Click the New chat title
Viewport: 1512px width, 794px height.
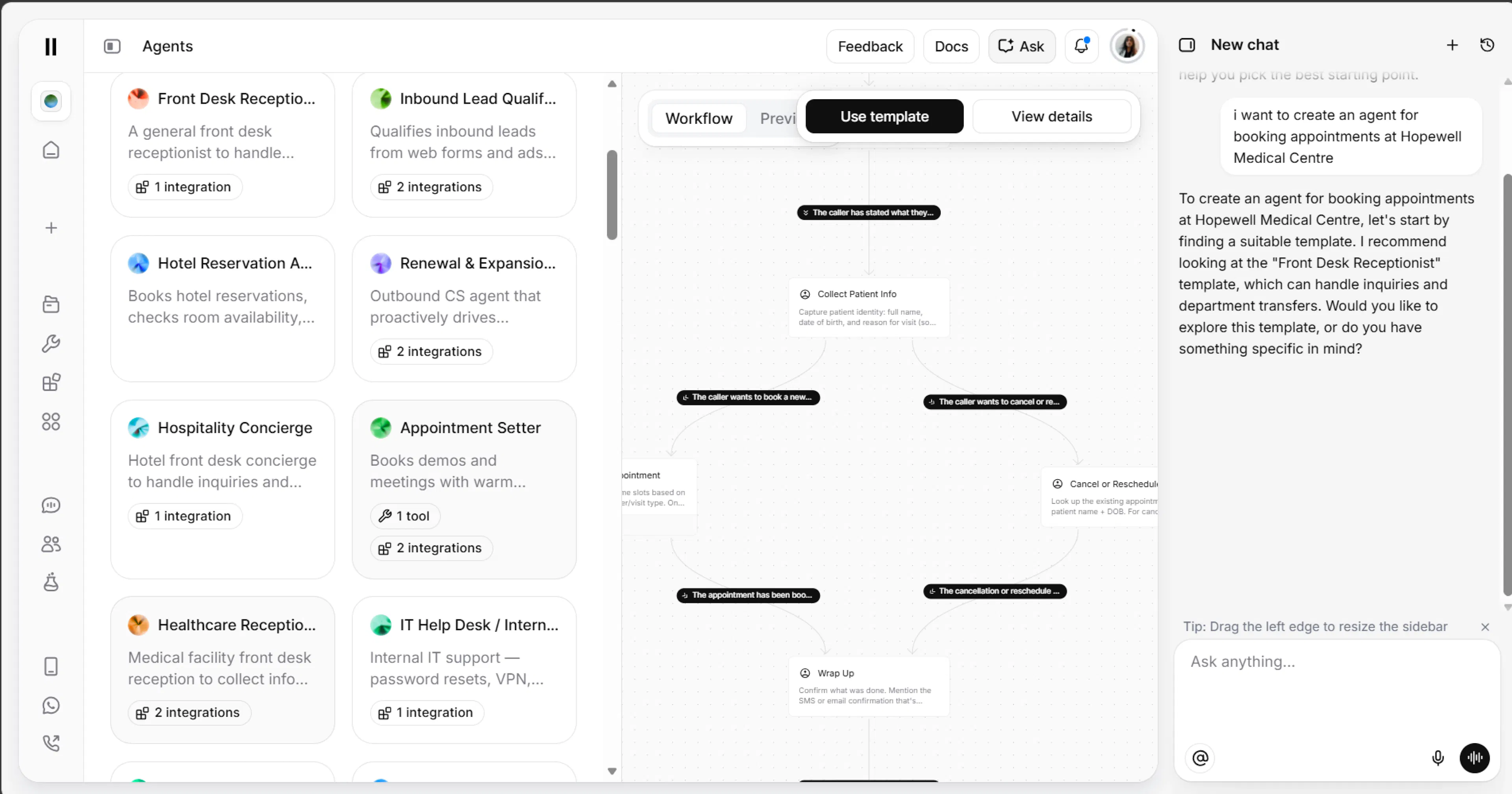click(1244, 45)
